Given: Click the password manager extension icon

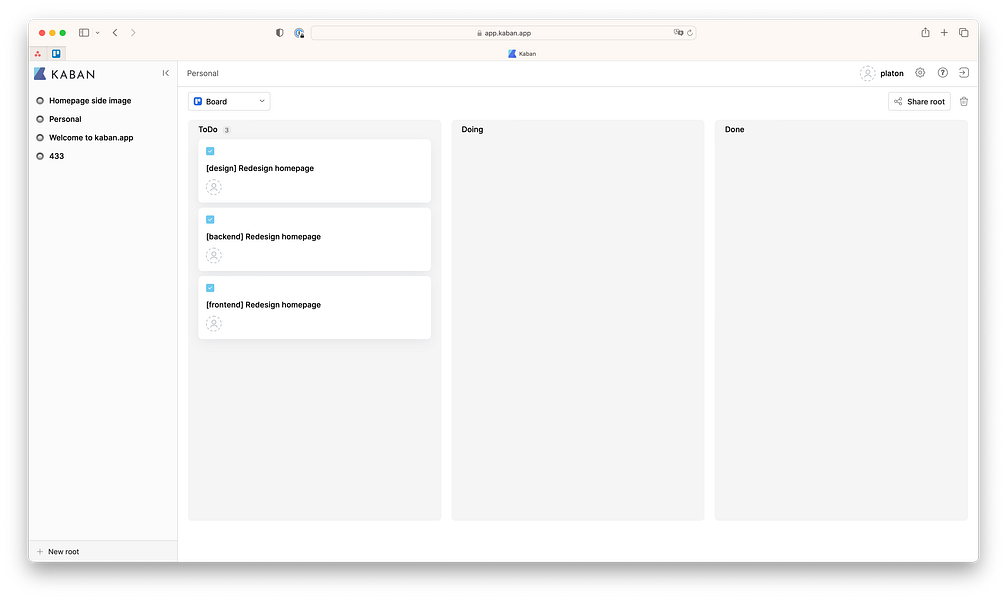Looking at the screenshot, I should (299, 33).
